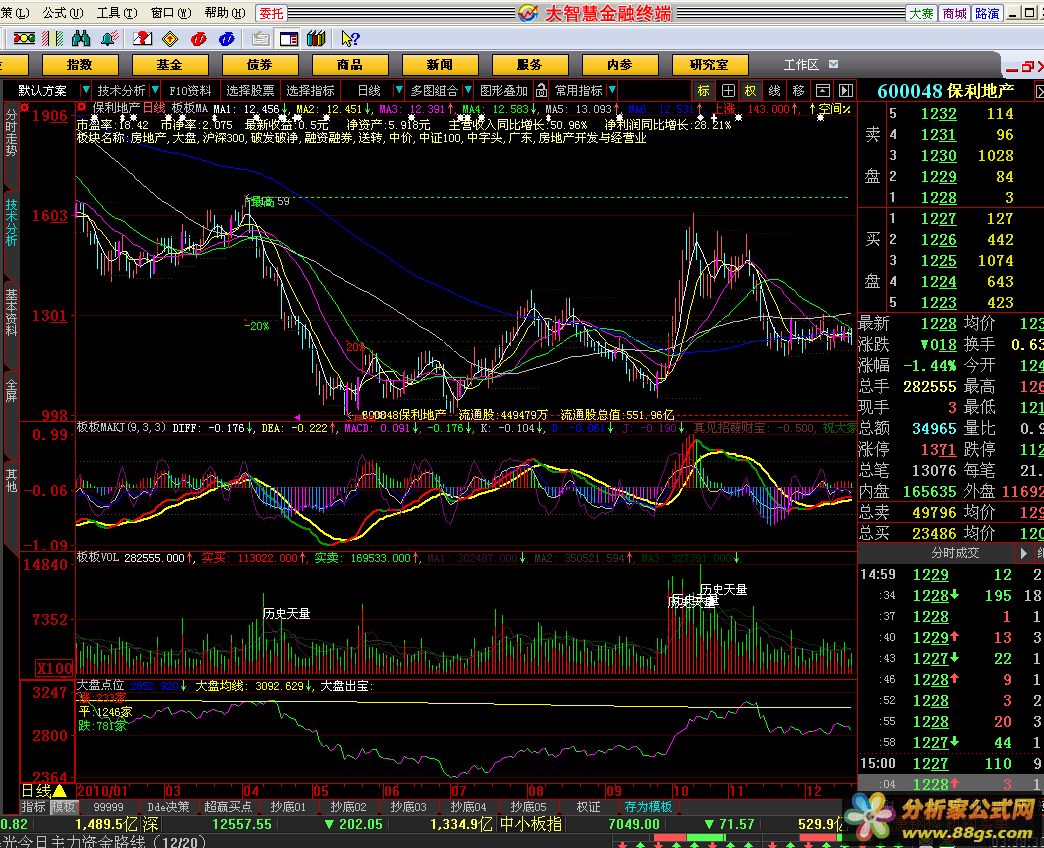Click the 指数 yellow button
The image size is (1044, 848).
click(x=80, y=65)
